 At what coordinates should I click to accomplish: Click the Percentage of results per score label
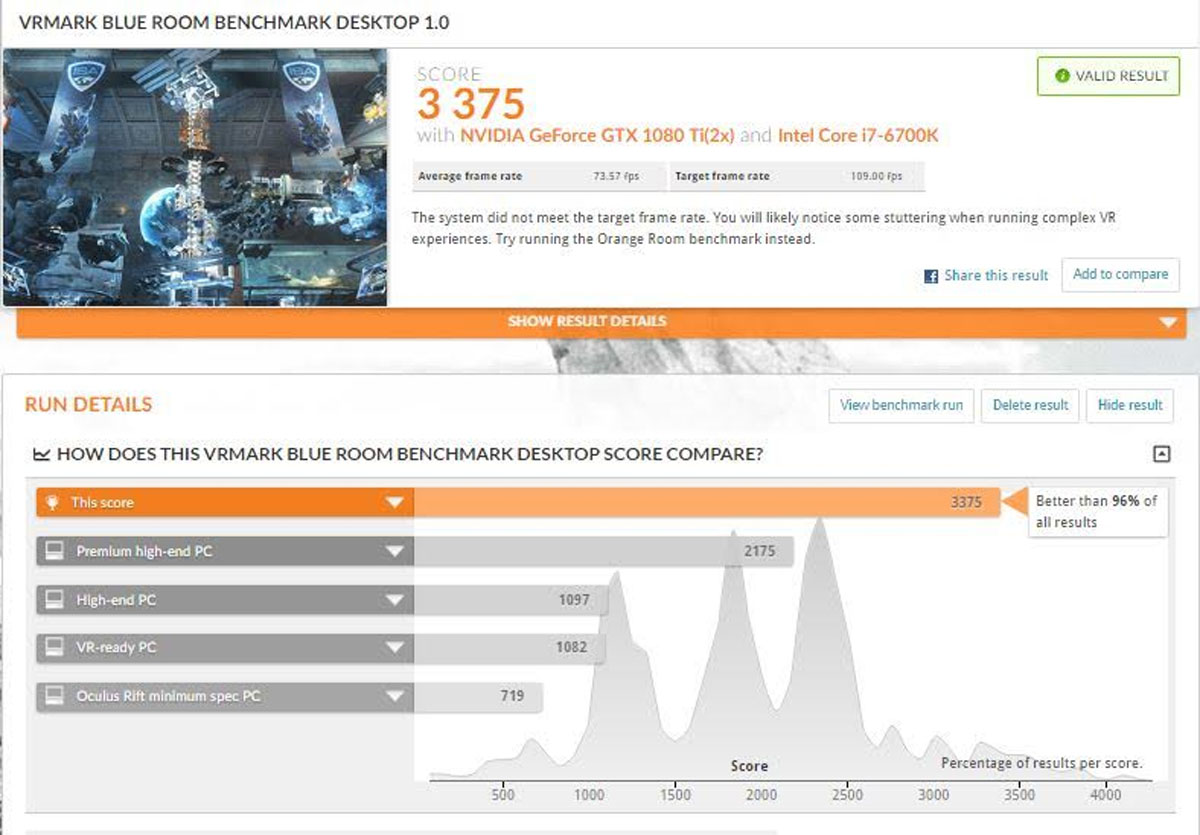click(1041, 763)
